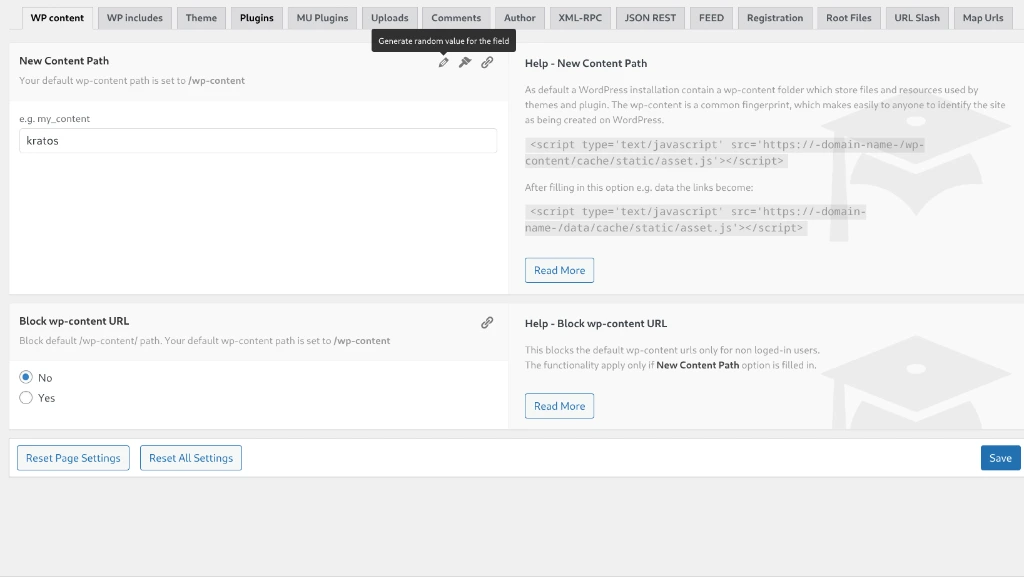This screenshot has width=1024, height=577.
Task: Click link icon beside Block wp-content URL
Action: tap(487, 322)
